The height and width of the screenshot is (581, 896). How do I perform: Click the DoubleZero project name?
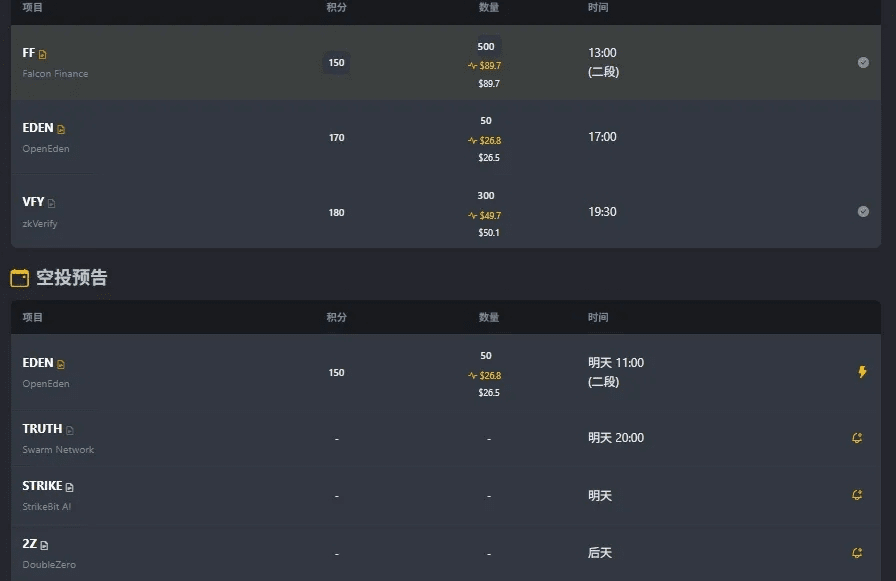coord(49,565)
